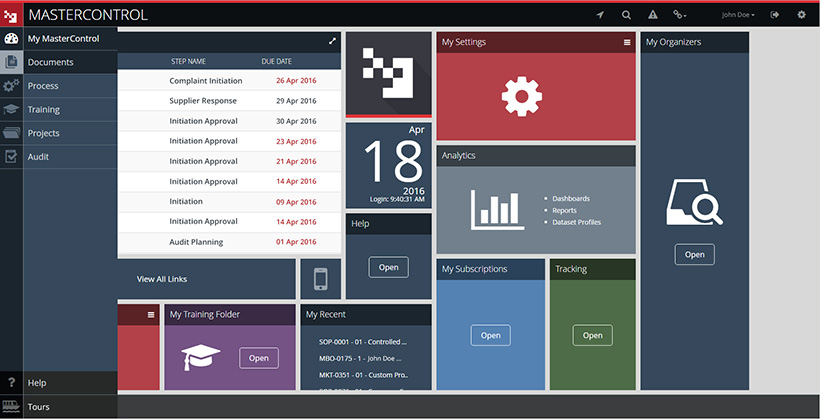Open recent item MKT-0351 - 01 - Custom Pro

point(363,375)
